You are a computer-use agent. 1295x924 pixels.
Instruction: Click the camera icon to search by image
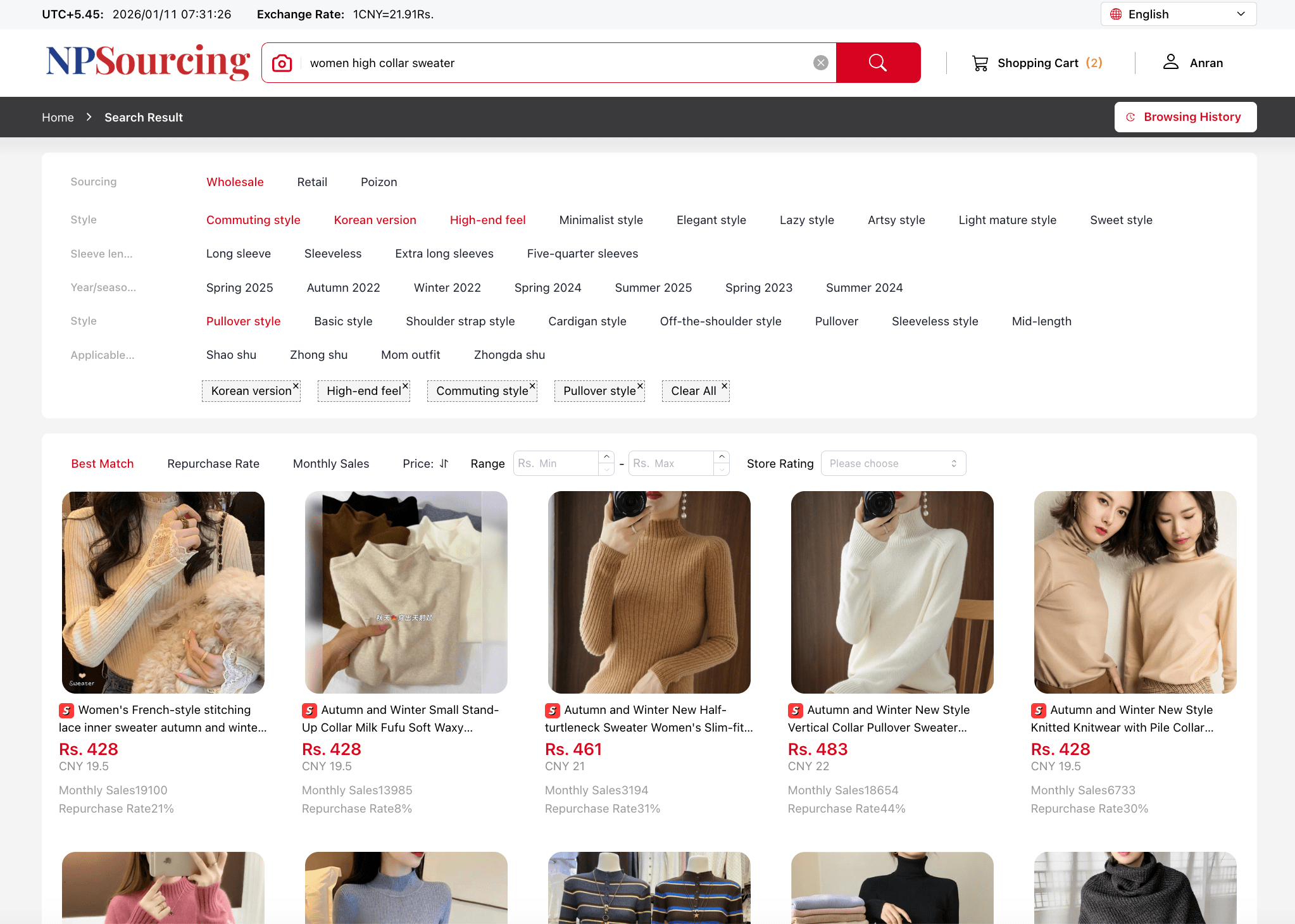(282, 63)
